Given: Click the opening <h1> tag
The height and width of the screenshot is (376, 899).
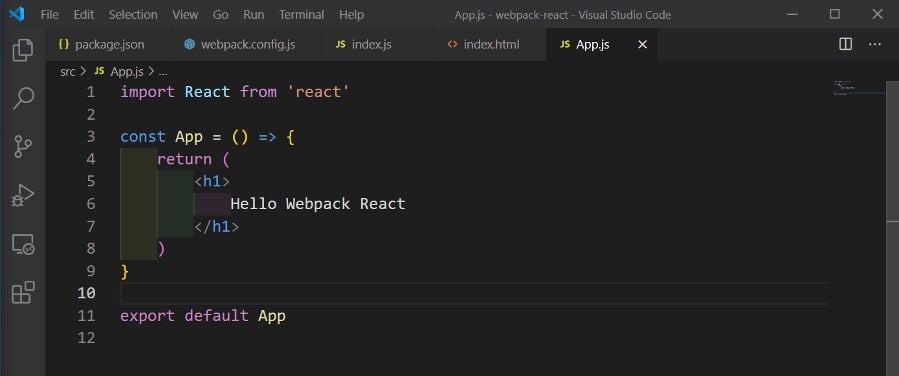Looking at the screenshot, I should click(212, 181).
